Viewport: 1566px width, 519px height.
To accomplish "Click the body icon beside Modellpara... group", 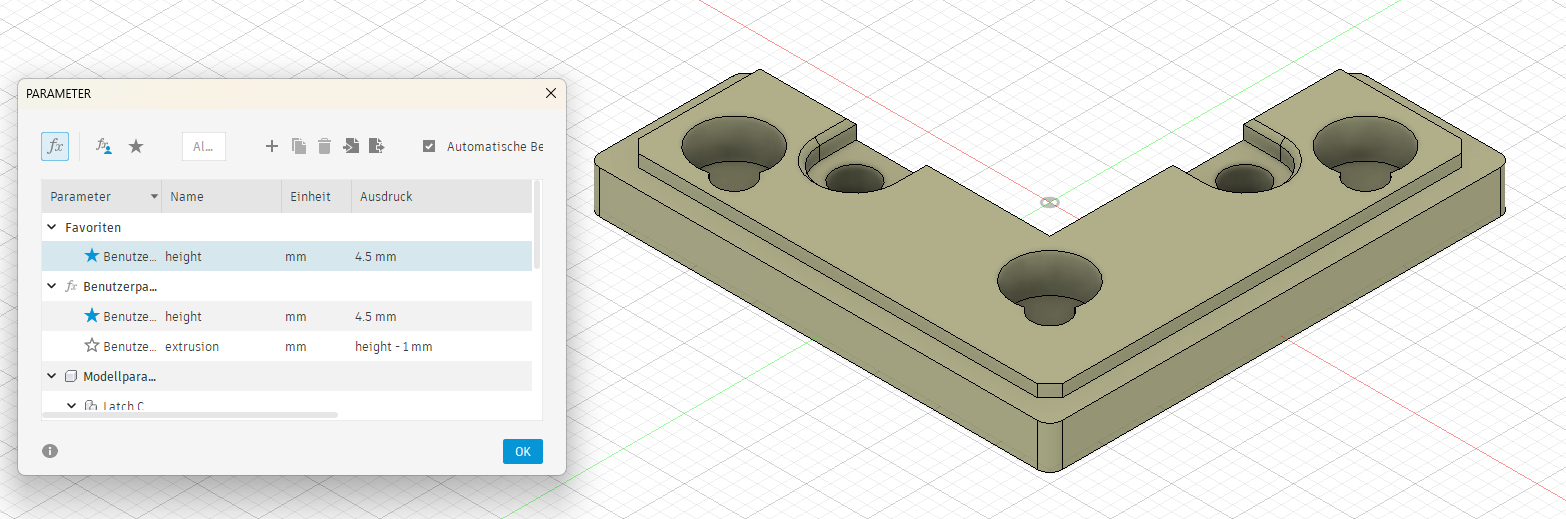I will (70, 377).
